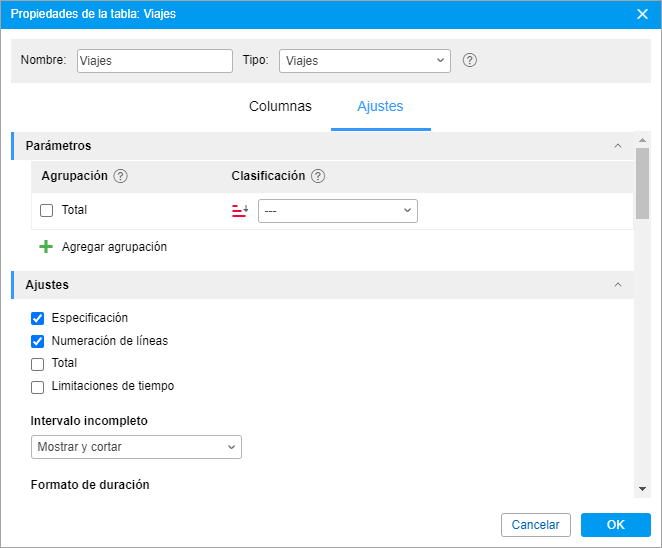Screen dimensions: 662x548
Task: Enable Limitaciones de tiempo checkbox
Action: pyautogui.click(x=38, y=387)
